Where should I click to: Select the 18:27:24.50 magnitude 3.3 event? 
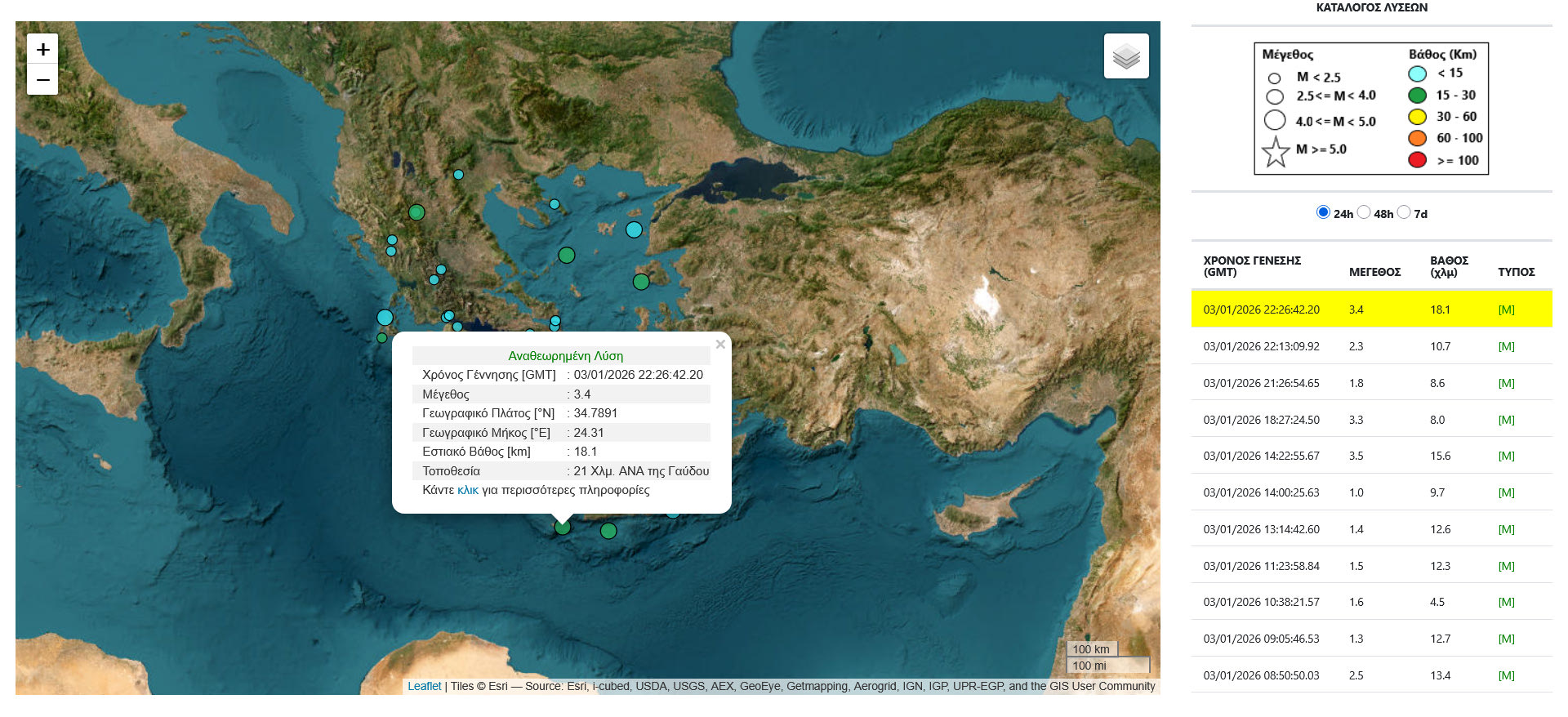pos(1261,420)
